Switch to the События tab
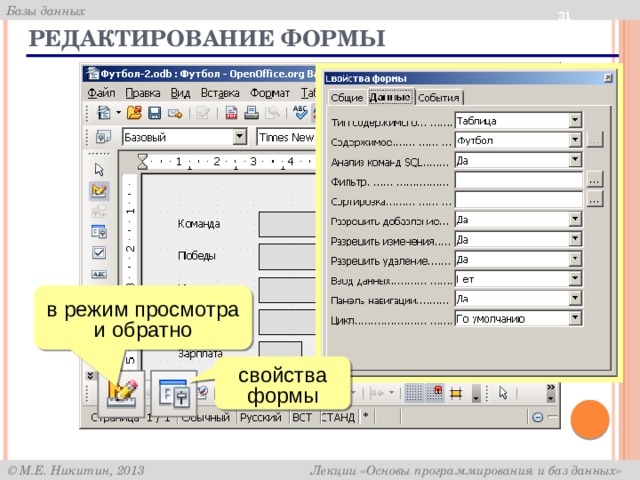 (439, 98)
